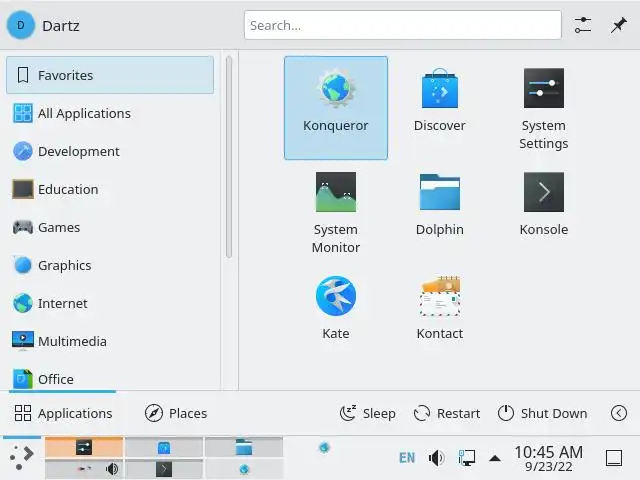
Task: Show All Applications category
Action: (x=110, y=113)
